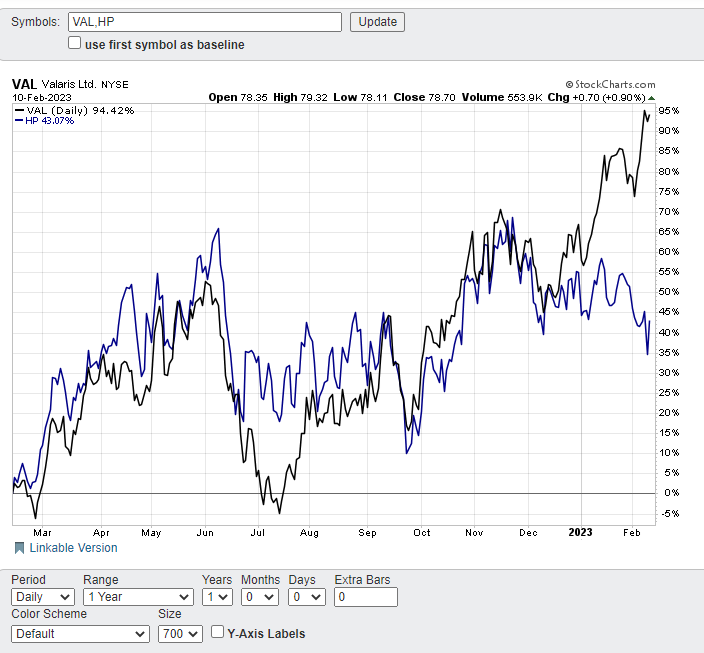The height and width of the screenshot is (653, 704).
Task: Open the Days dropdown
Action: pos(307,597)
